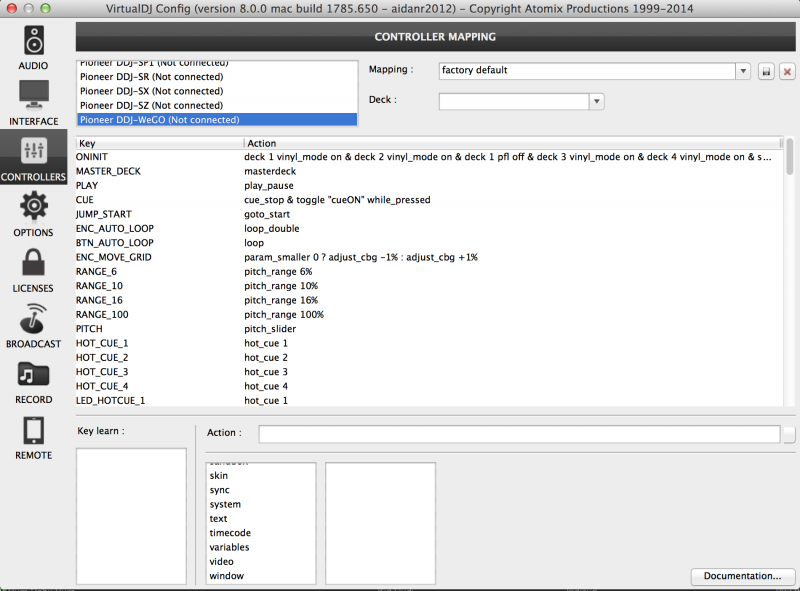Select the RANGE_16 key row
800x591 pixels.
click(x=429, y=300)
